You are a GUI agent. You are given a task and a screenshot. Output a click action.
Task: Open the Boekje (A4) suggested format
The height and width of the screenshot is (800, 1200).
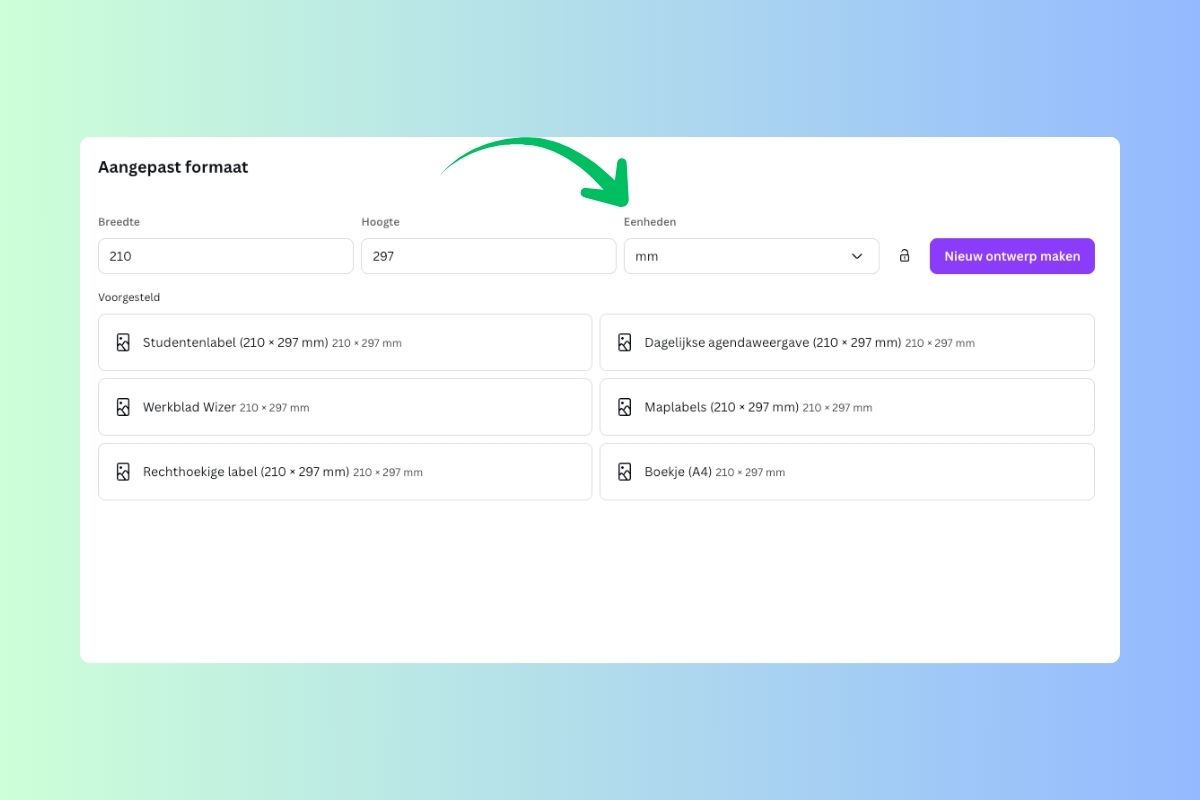pos(846,472)
